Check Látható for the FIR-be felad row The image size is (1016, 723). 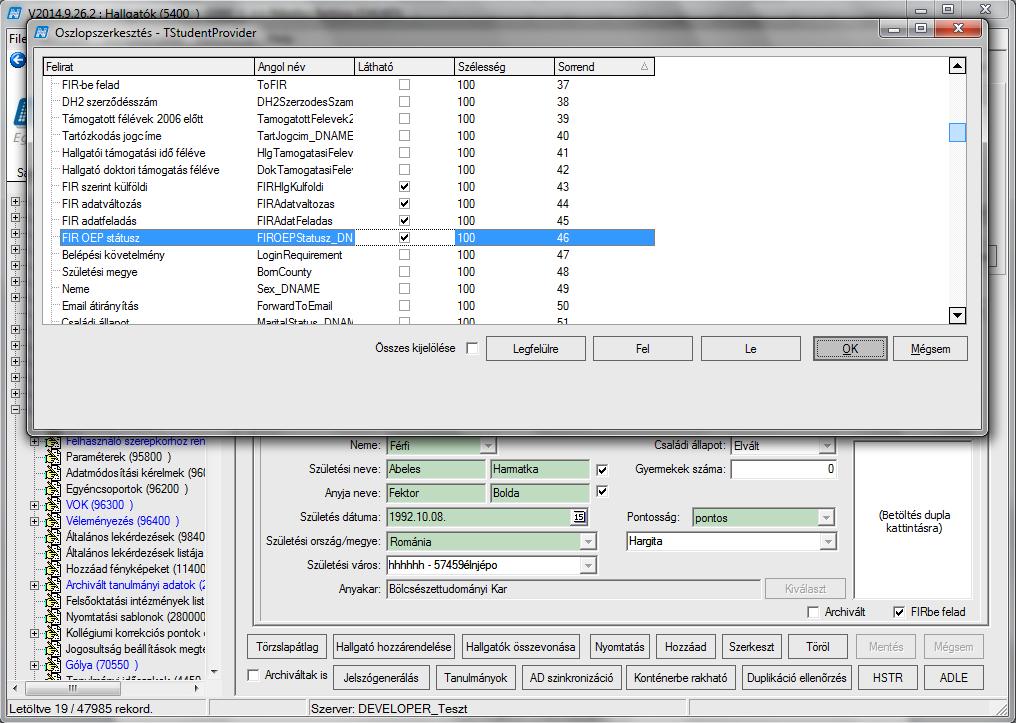pos(404,84)
